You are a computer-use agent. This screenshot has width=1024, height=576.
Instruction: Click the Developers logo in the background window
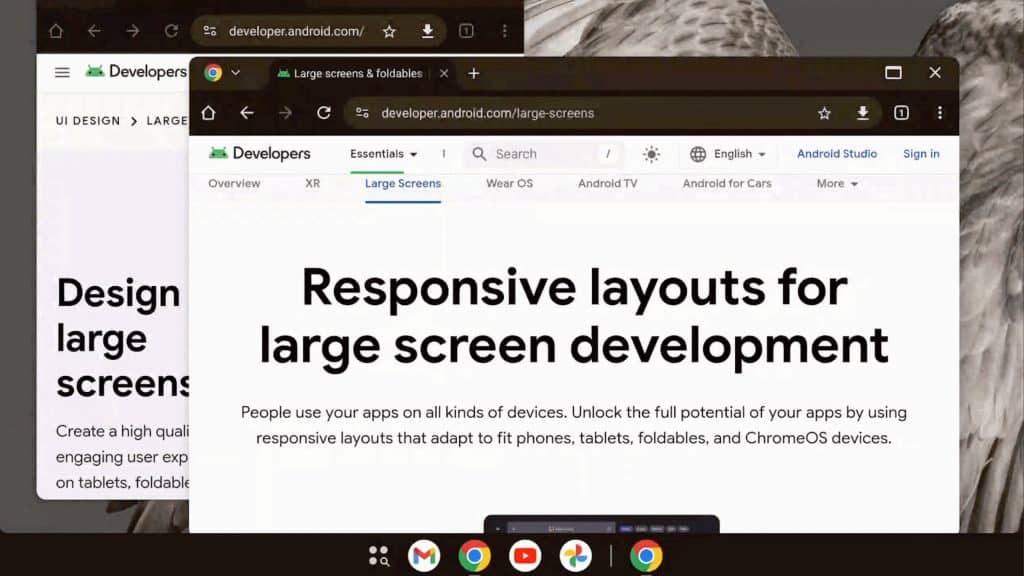[x=136, y=71]
